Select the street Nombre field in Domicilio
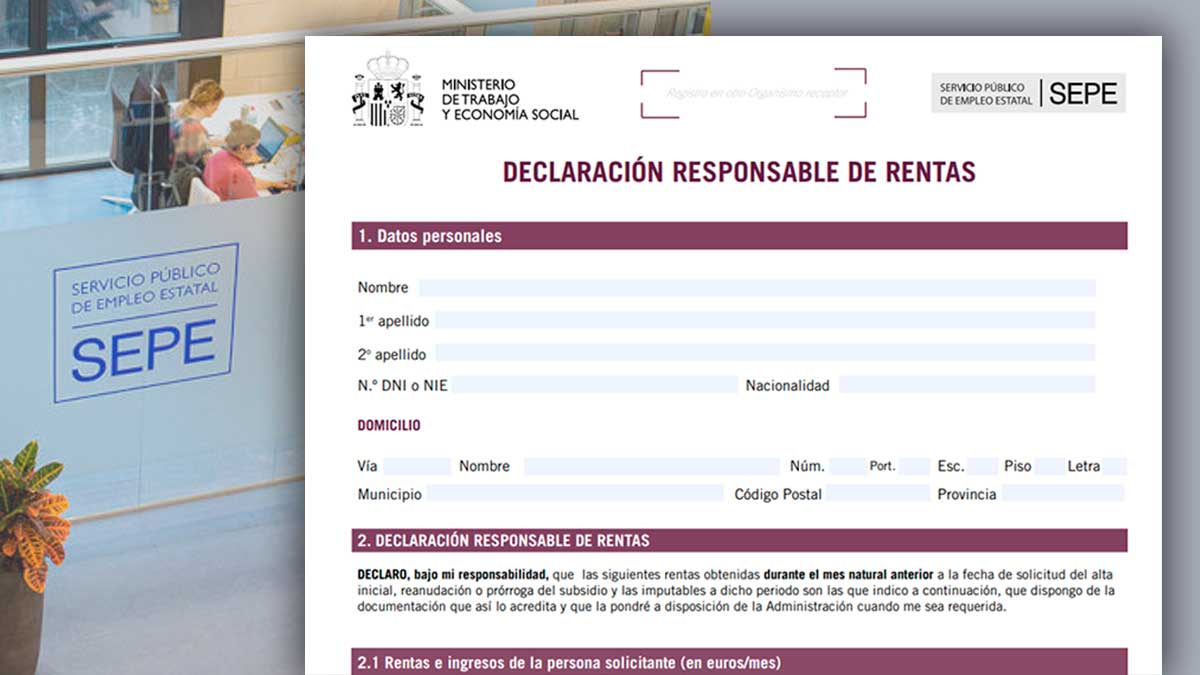Screen dimensions: 1200x675 tap(650, 466)
